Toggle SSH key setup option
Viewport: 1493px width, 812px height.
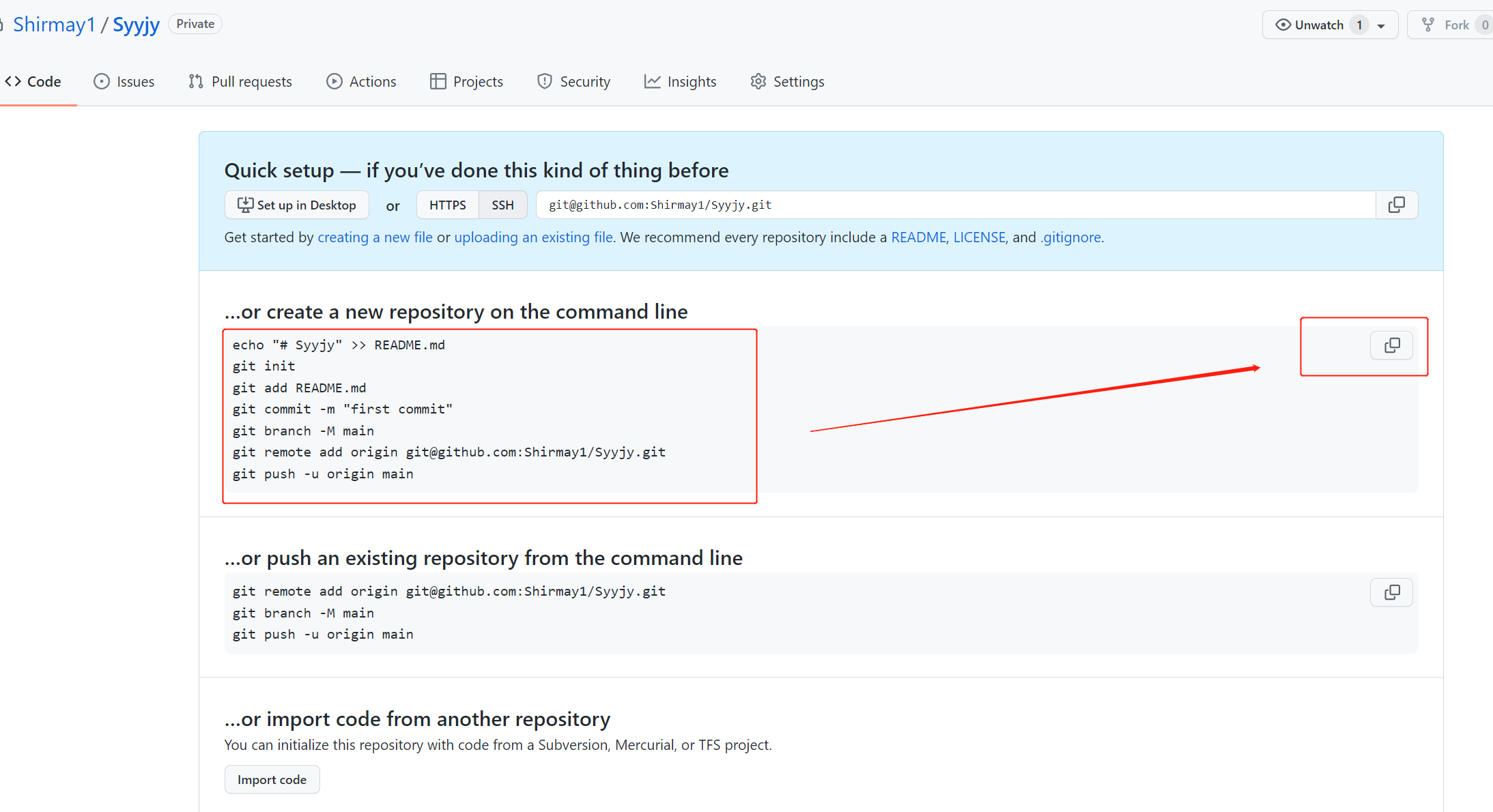coord(503,204)
